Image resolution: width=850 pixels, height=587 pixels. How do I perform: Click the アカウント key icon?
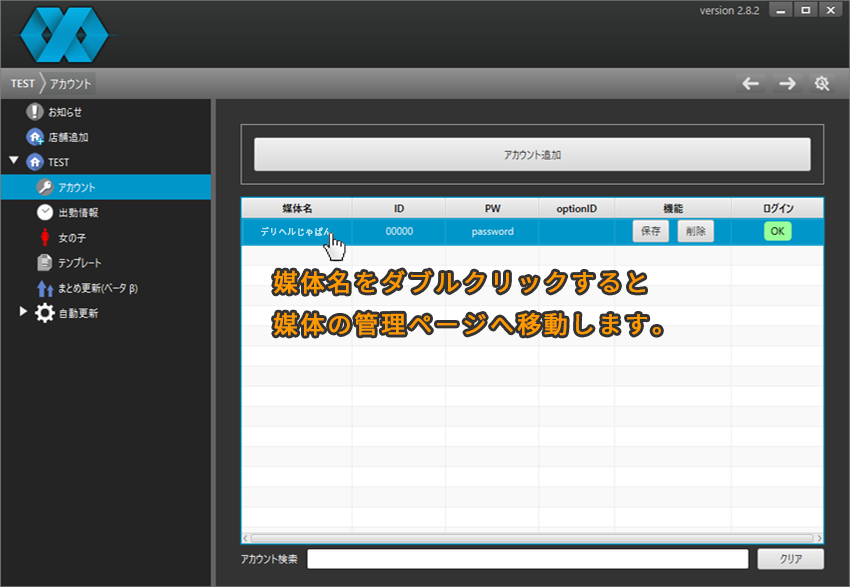coord(45,187)
